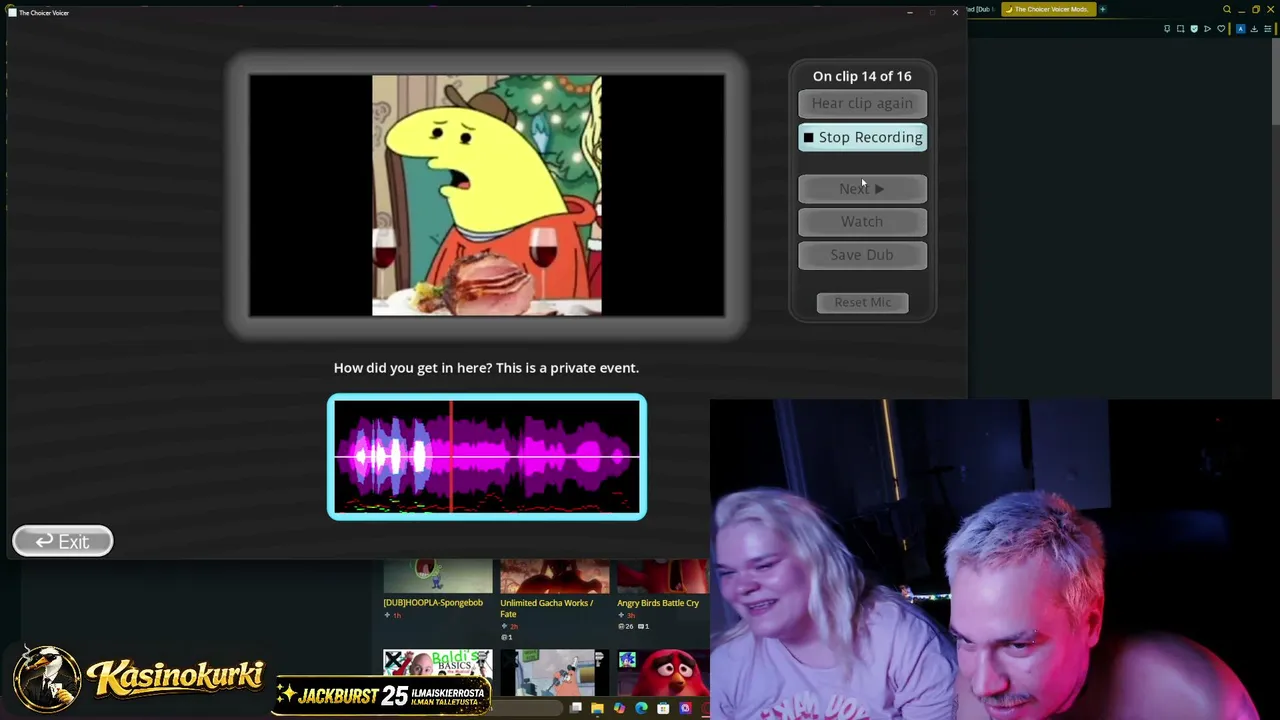Exit the Choicer Voicer dubbing screen
Viewport: 1280px width, 720px height.
62,541
